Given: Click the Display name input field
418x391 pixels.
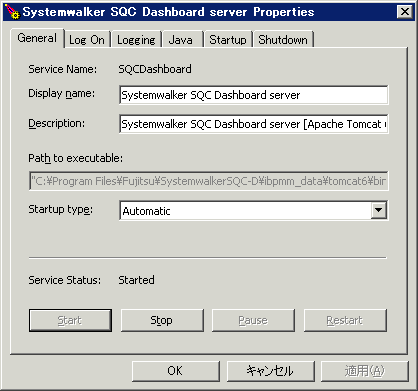Looking at the screenshot, I should 254,95.
